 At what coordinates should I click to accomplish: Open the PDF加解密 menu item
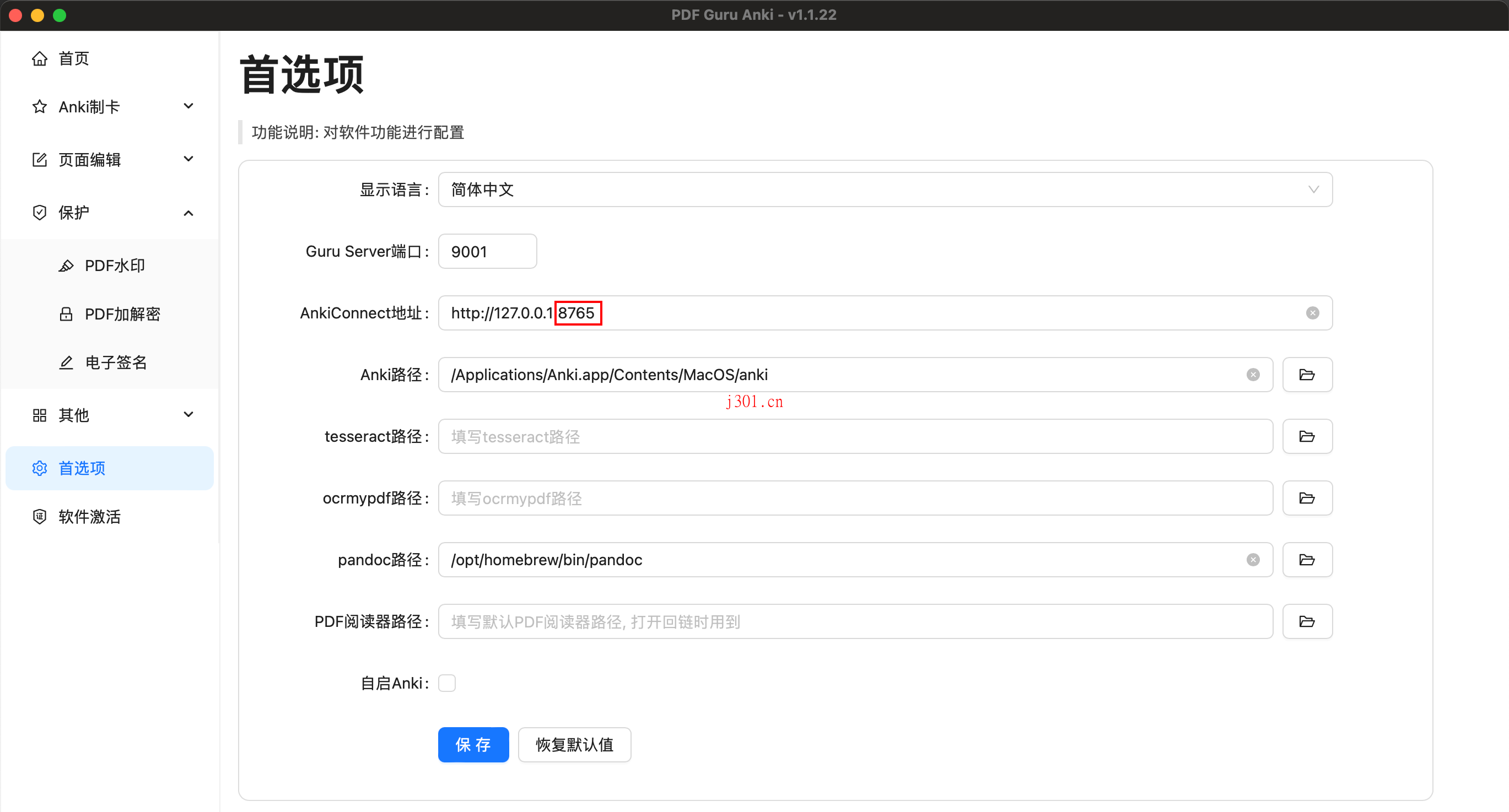[110, 315]
